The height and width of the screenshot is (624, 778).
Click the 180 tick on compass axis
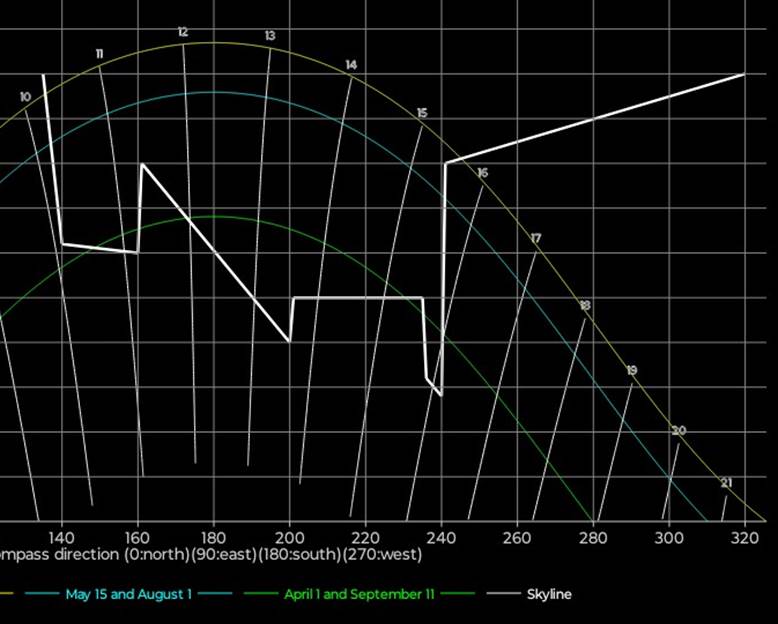(213, 536)
